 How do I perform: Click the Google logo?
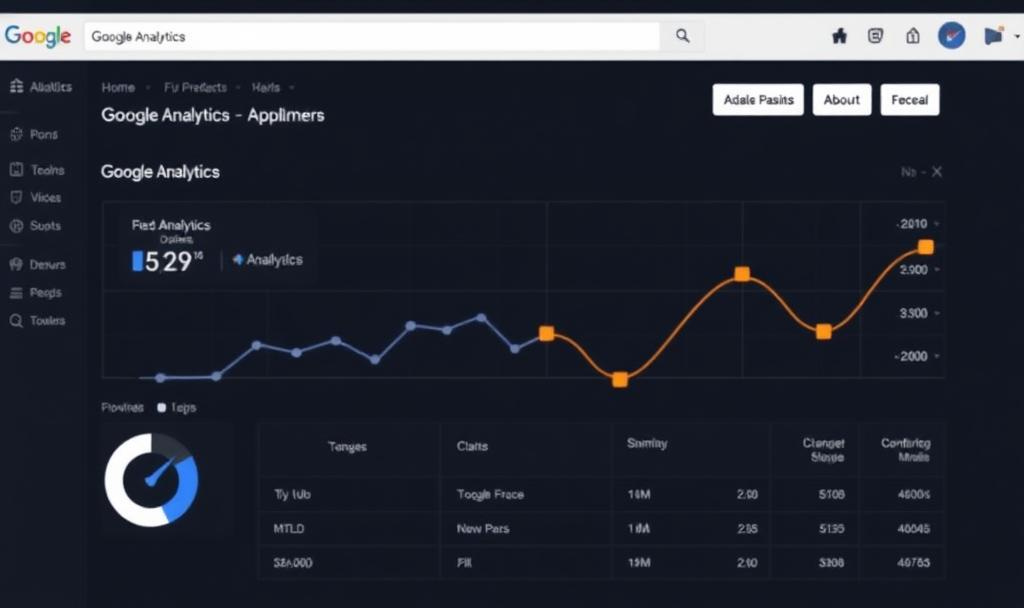point(37,36)
